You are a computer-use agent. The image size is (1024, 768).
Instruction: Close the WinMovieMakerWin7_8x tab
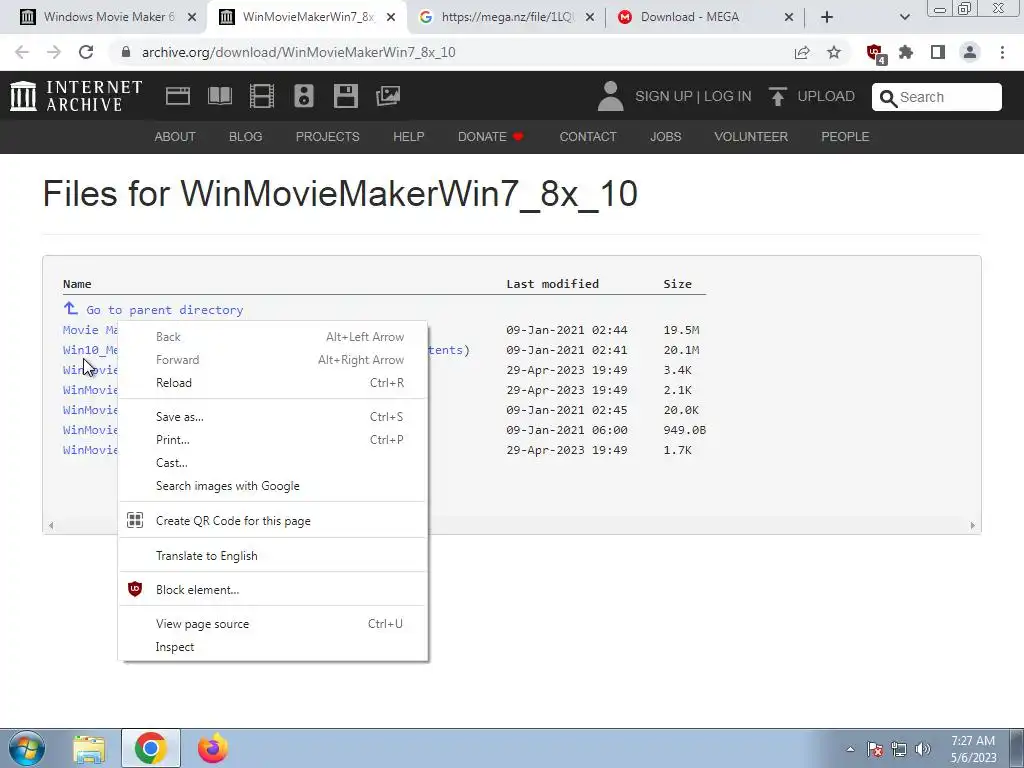391,18
